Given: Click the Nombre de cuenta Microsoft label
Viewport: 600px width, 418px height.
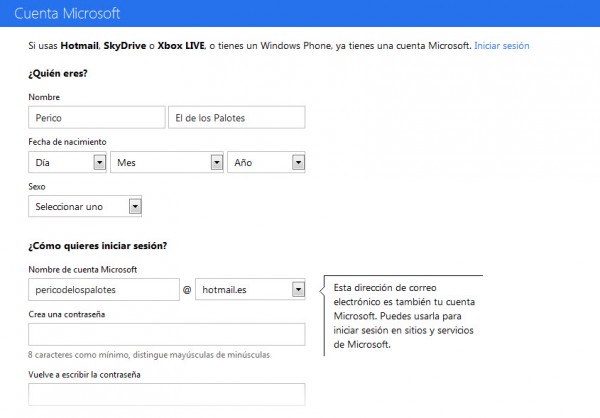Looking at the screenshot, I should 83,269.
